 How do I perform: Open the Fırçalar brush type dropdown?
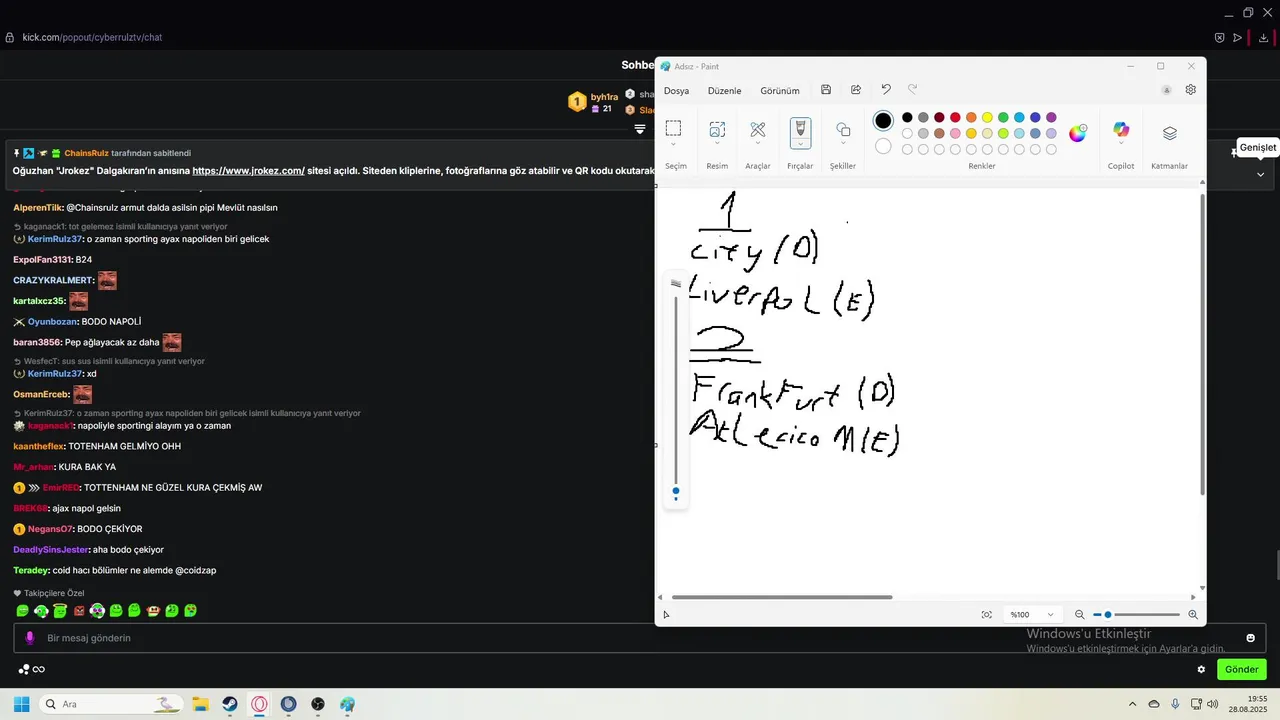point(800,145)
